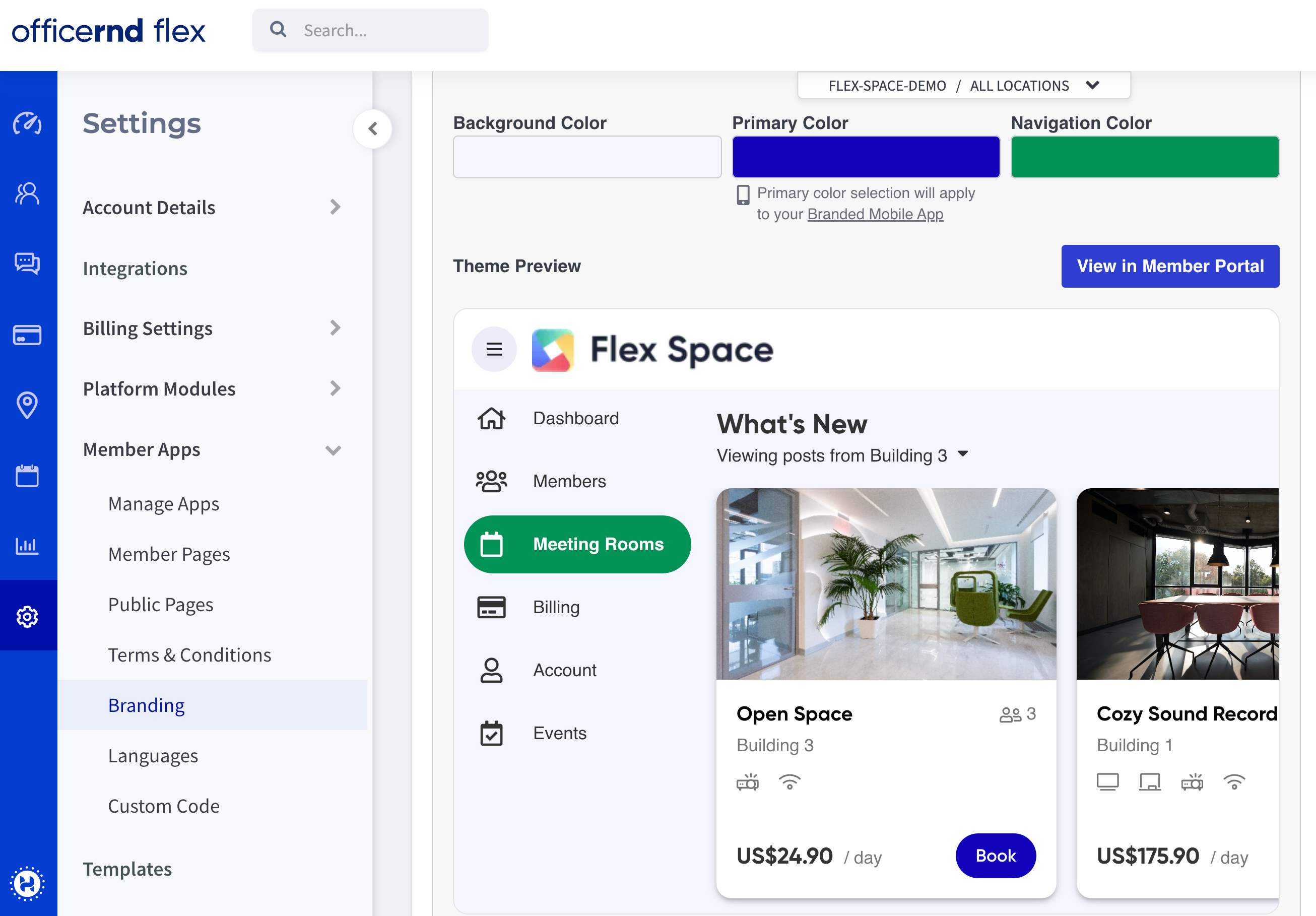Click the capacity people icon on Open Space

pos(1010,714)
